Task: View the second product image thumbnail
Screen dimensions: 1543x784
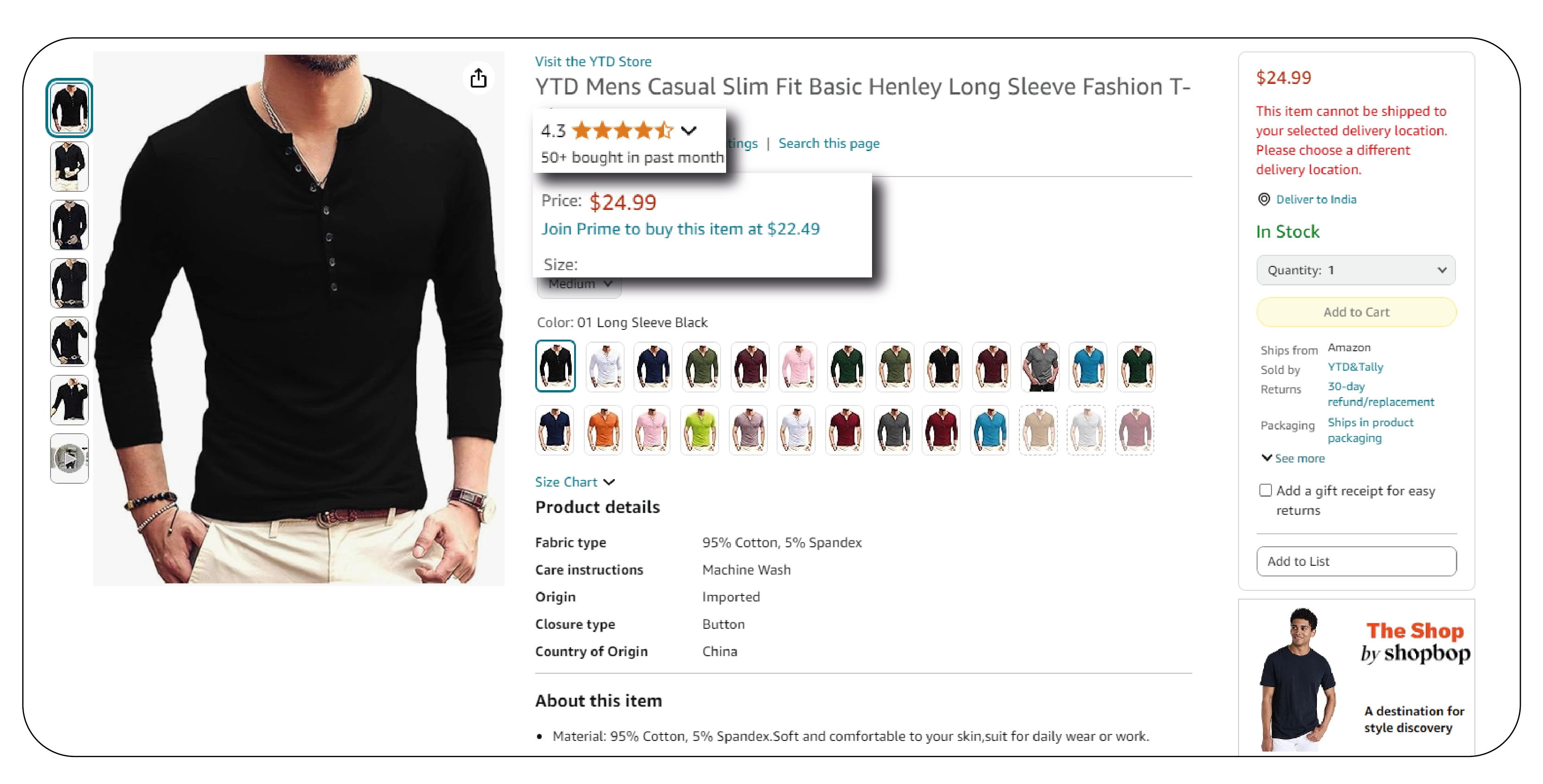Action: 70,166
